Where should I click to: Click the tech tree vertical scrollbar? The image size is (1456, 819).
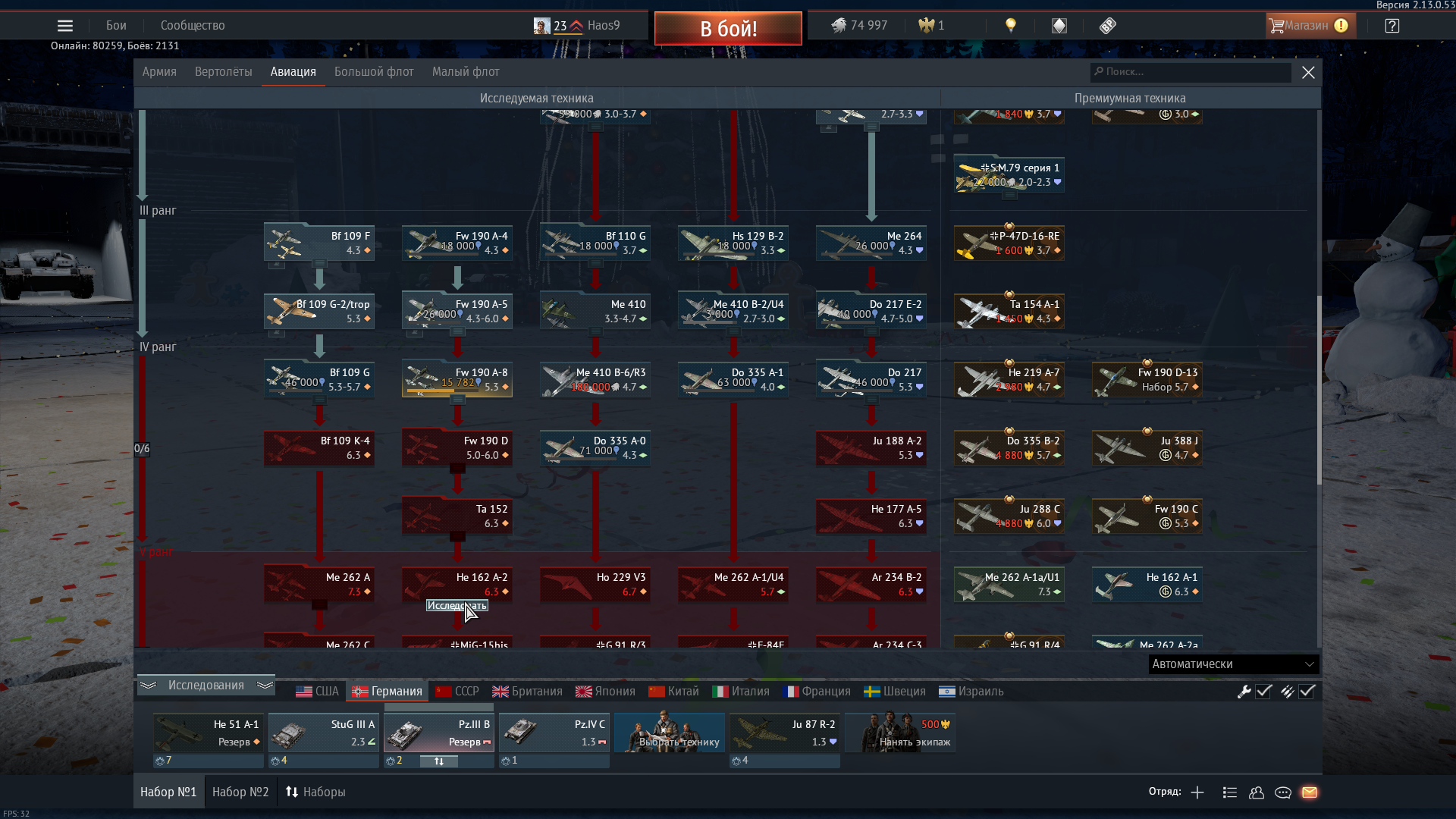[1319, 391]
